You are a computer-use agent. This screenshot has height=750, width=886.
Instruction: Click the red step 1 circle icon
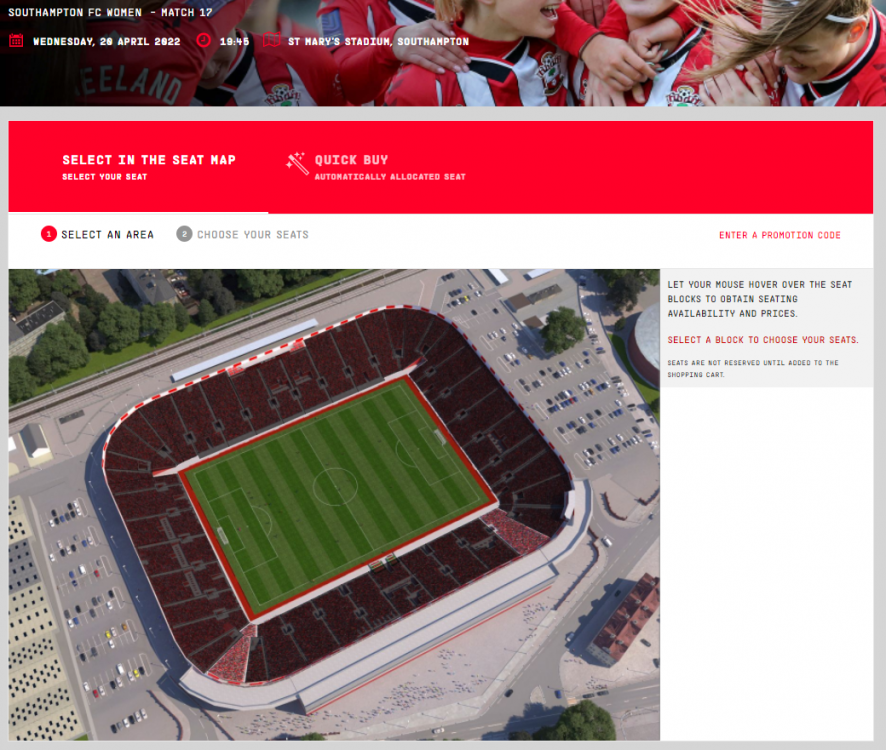pyautogui.click(x=49, y=234)
